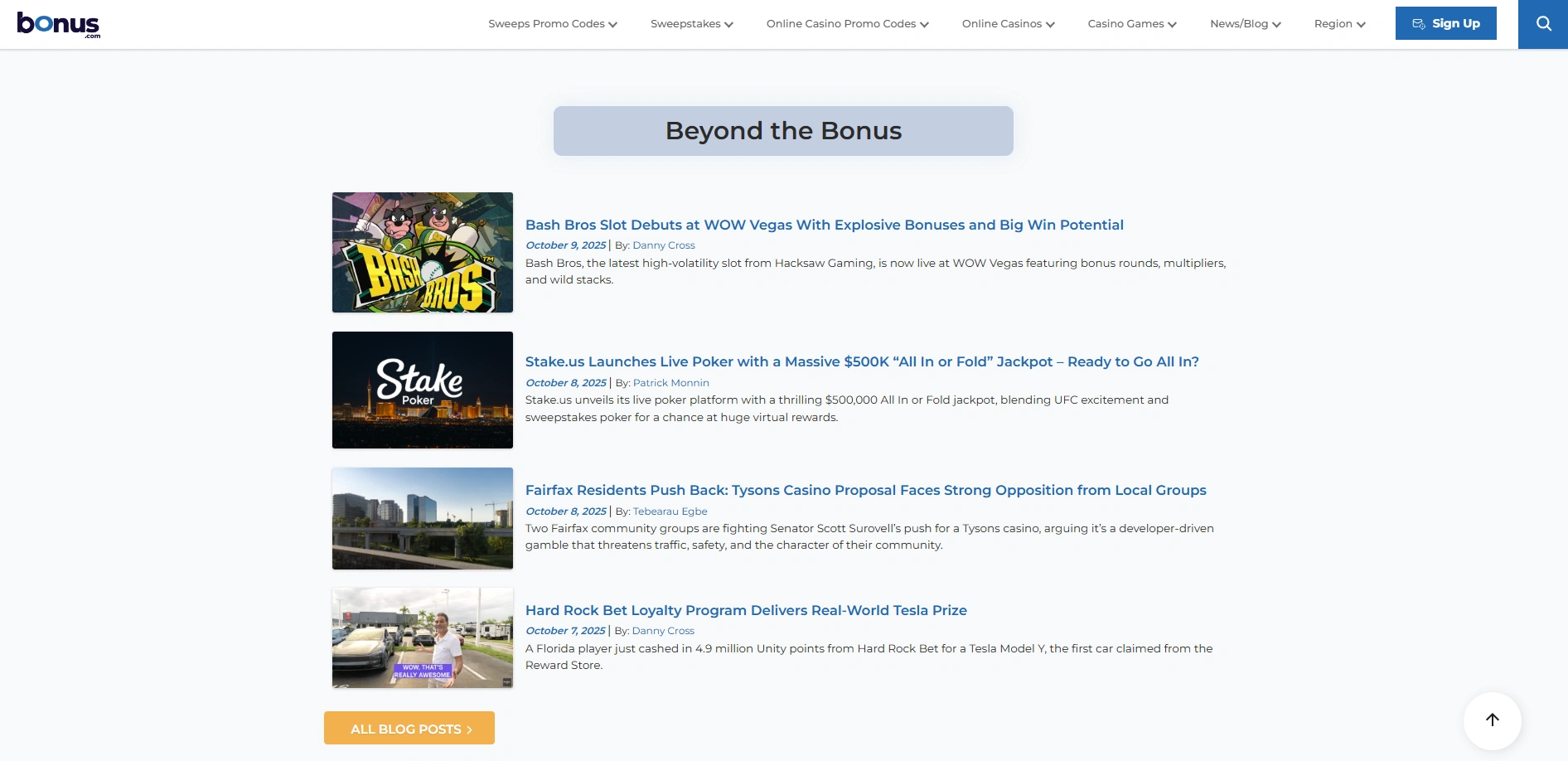Click October 8, 2025 date on Fairfax article

(x=566, y=511)
